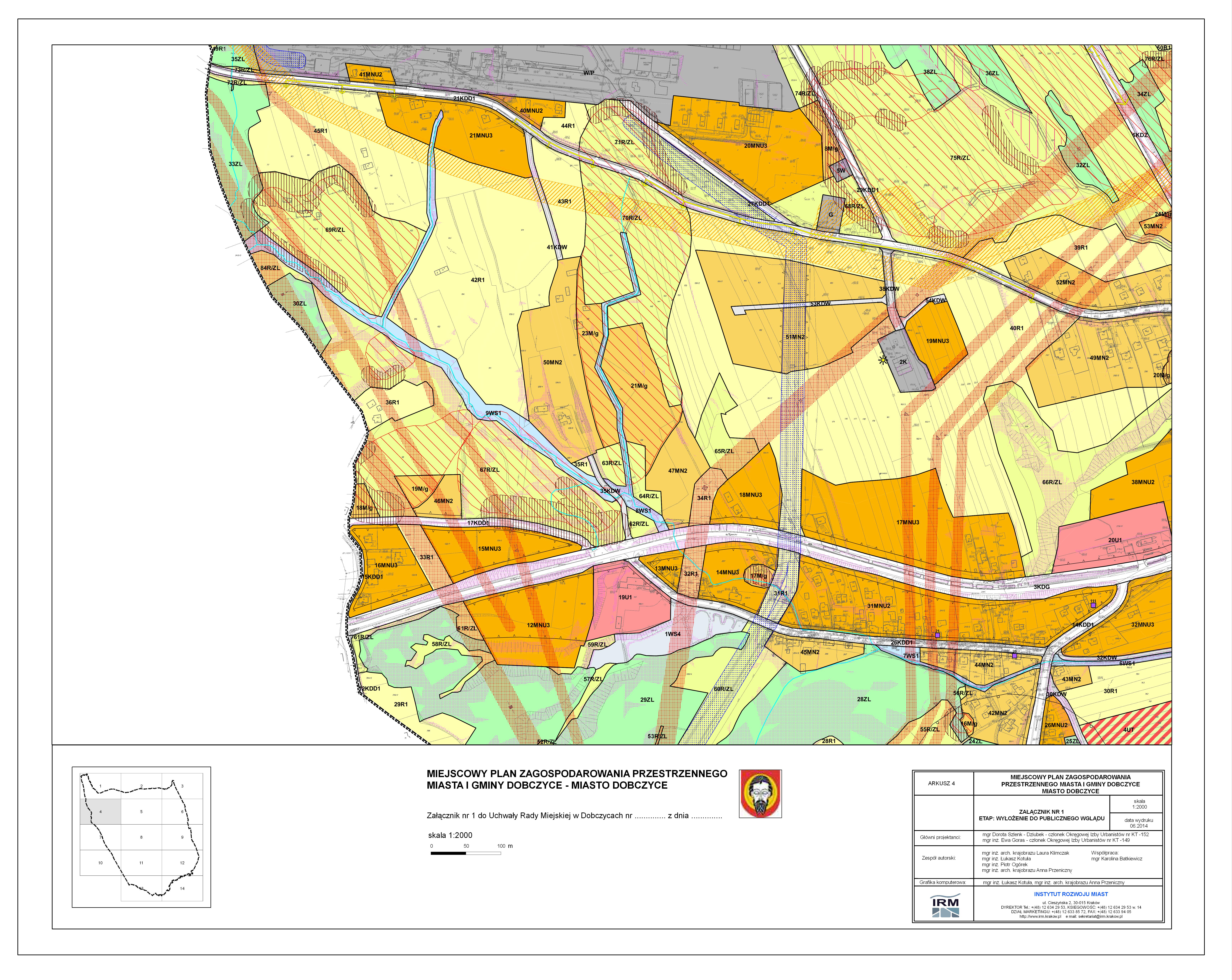Click zone label 49MN2

click(x=1099, y=358)
